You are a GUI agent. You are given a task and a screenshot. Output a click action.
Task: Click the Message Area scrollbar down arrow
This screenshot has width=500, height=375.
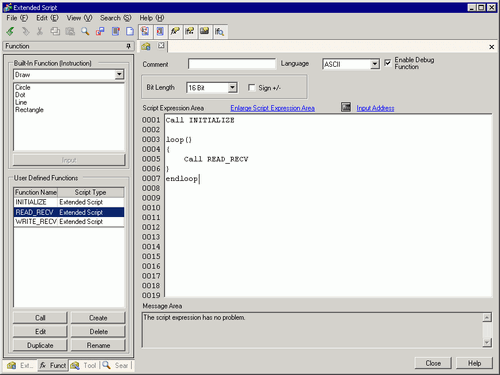click(487, 342)
